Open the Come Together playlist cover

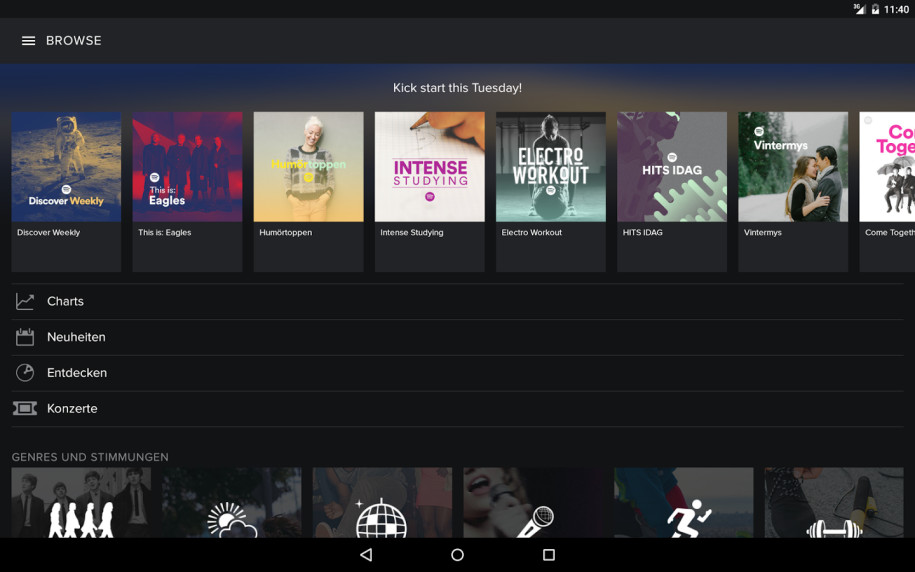pos(887,167)
